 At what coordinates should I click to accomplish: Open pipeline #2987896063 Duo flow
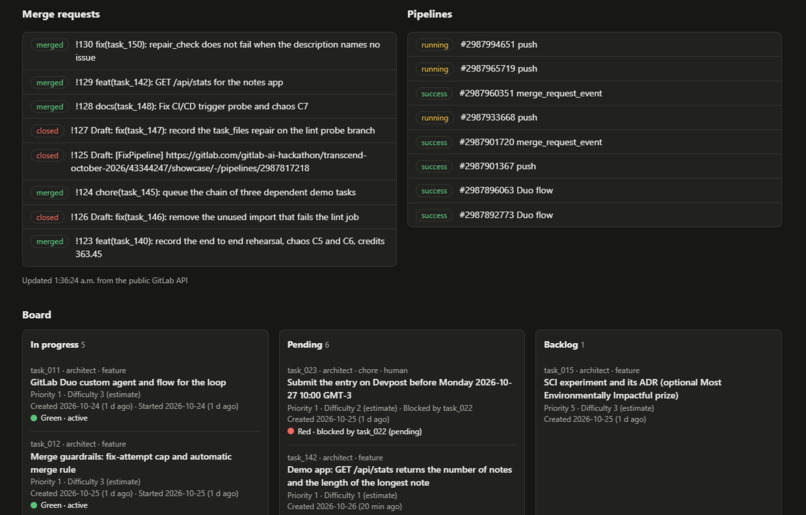(x=594, y=191)
